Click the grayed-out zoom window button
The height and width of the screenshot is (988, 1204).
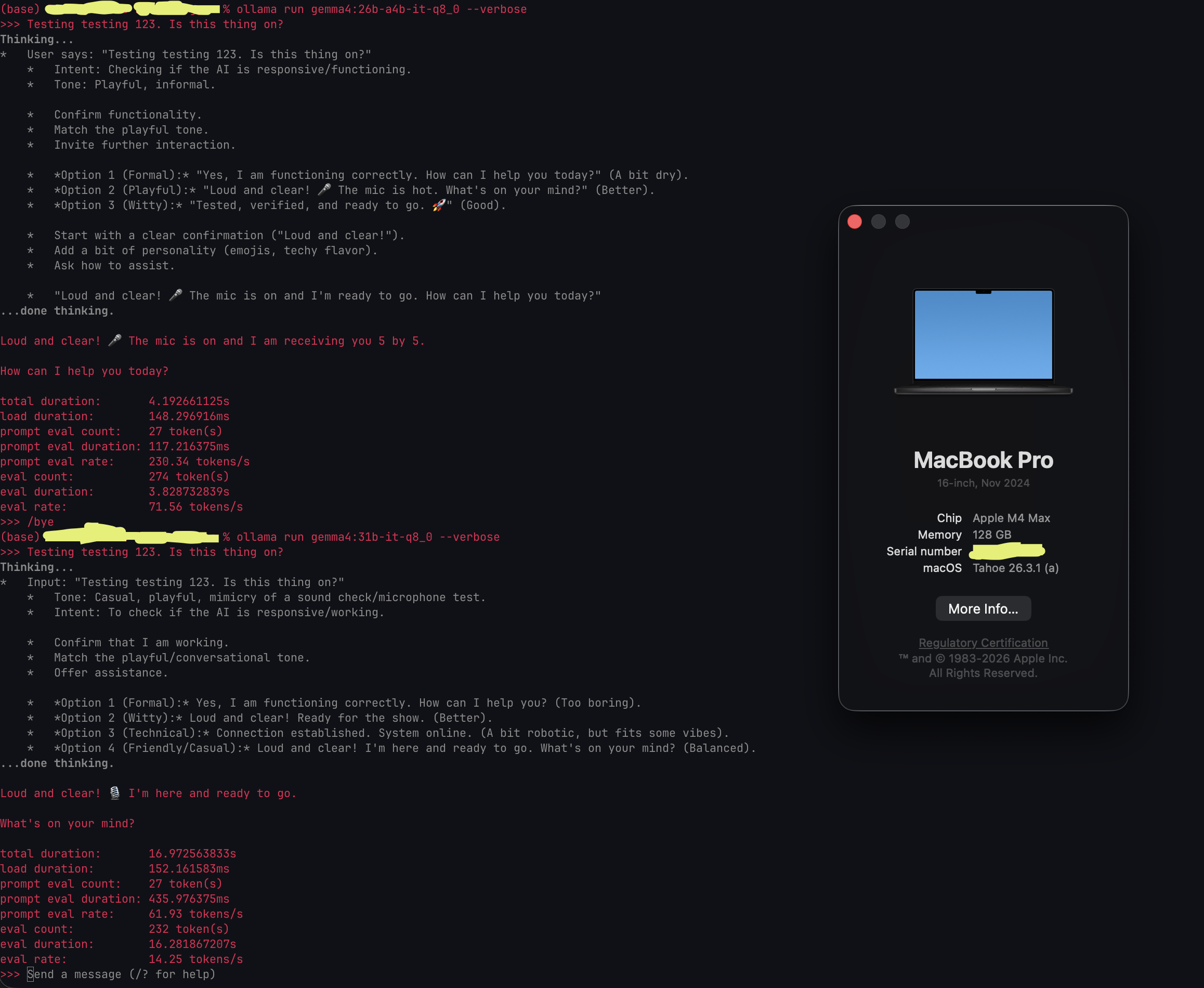(x=902, y=222)
